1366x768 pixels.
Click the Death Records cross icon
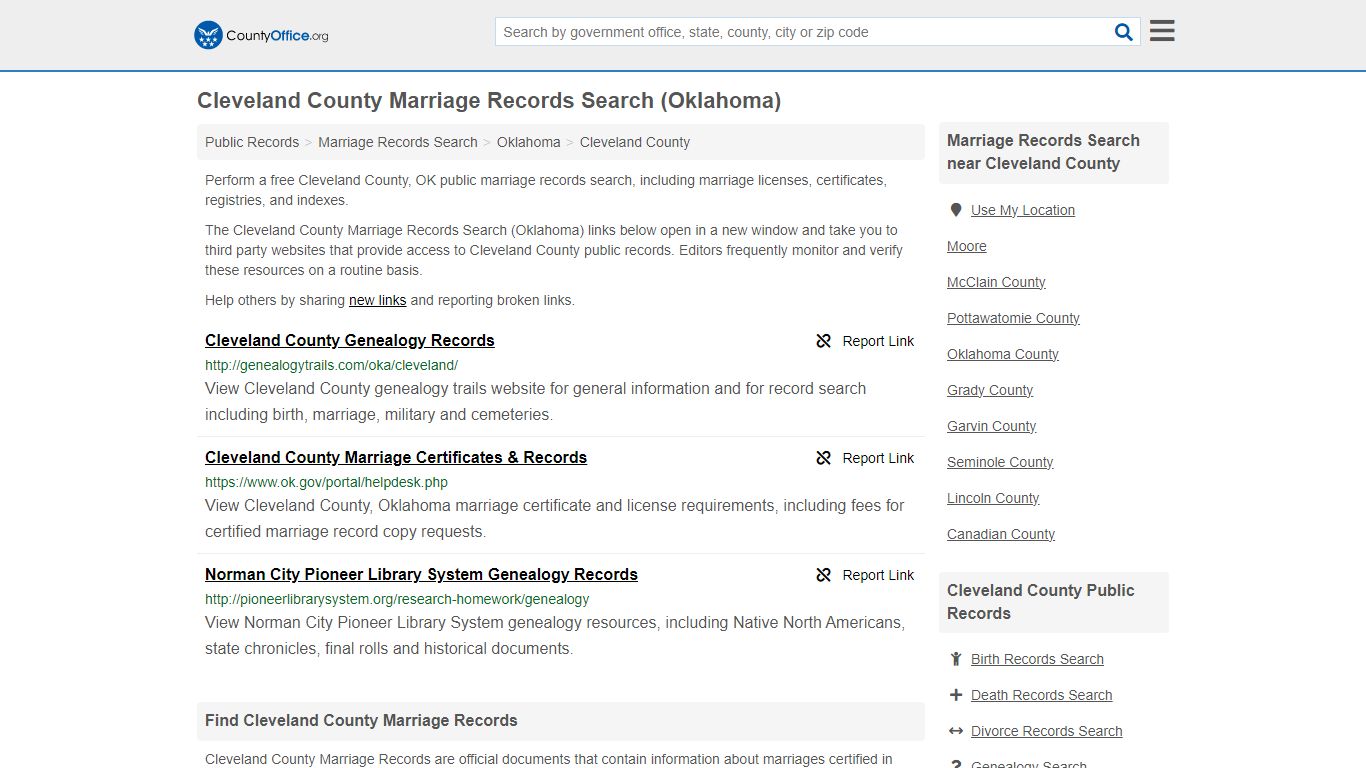coord(956,695)
